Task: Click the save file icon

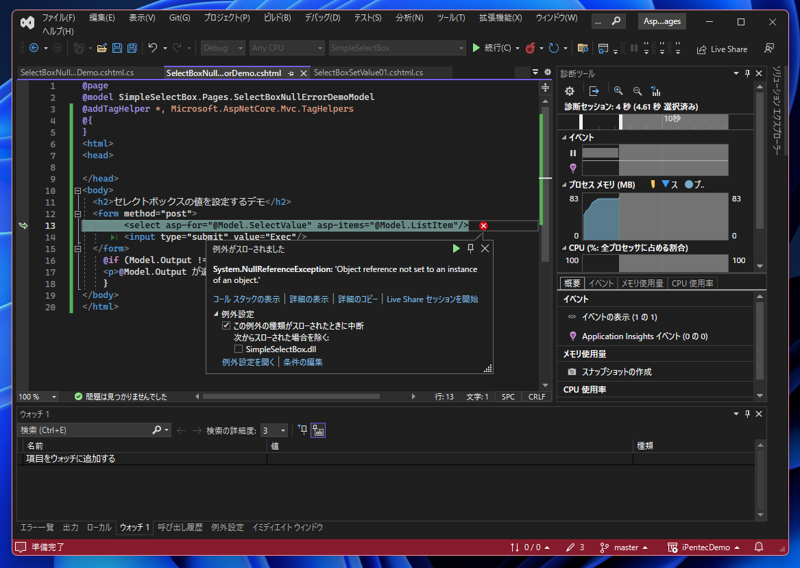Action: click(117, 48)
